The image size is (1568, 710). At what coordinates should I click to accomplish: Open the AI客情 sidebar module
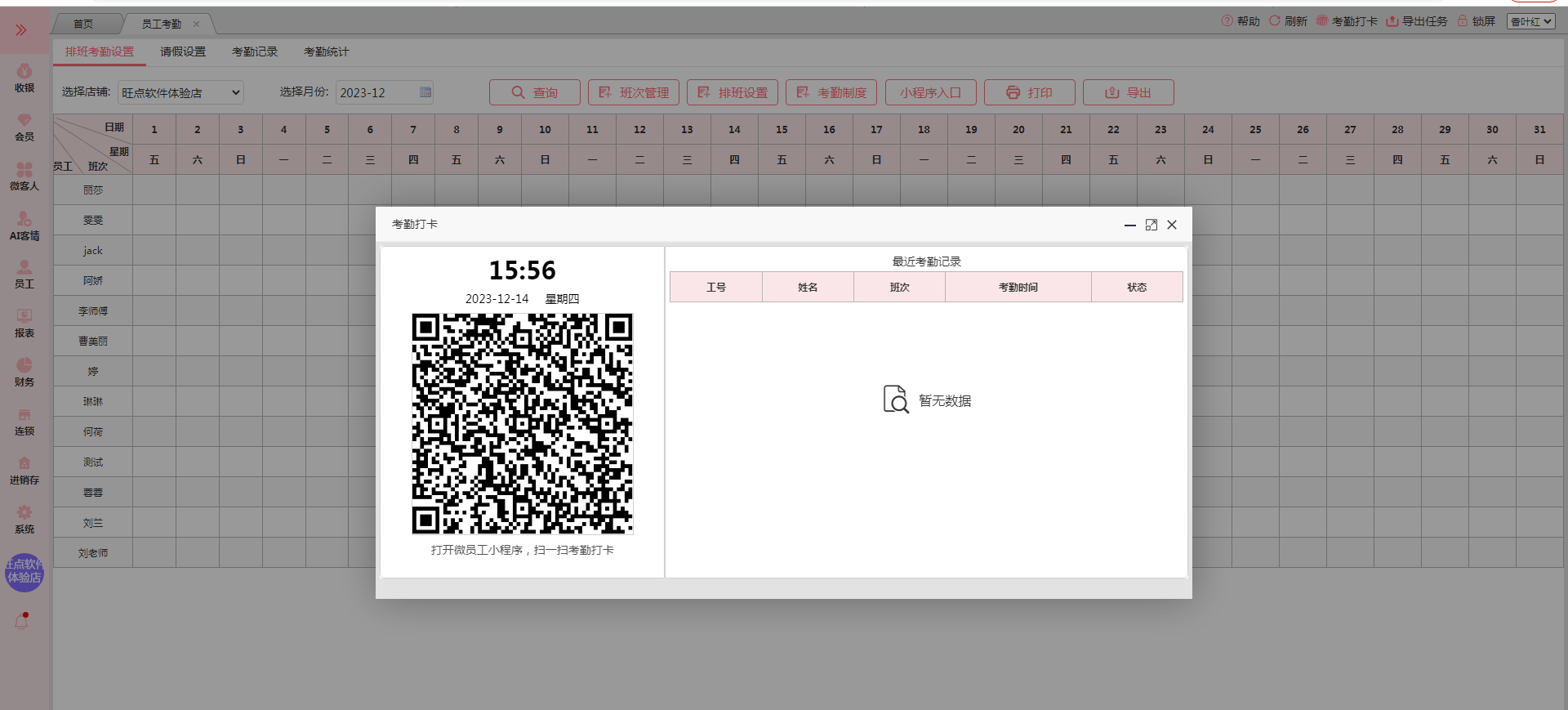point(24,226)
